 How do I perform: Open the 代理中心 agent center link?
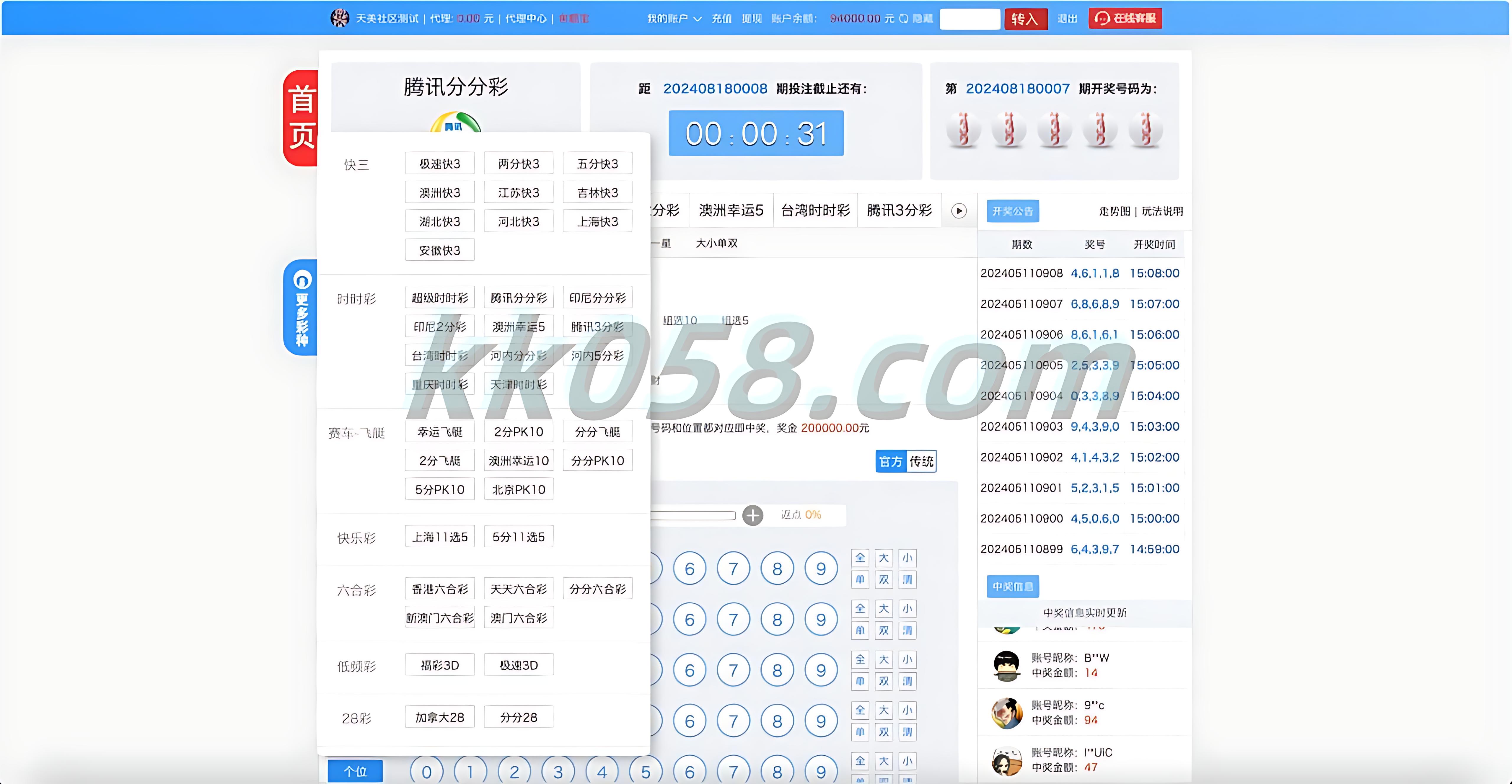(525, 18)
